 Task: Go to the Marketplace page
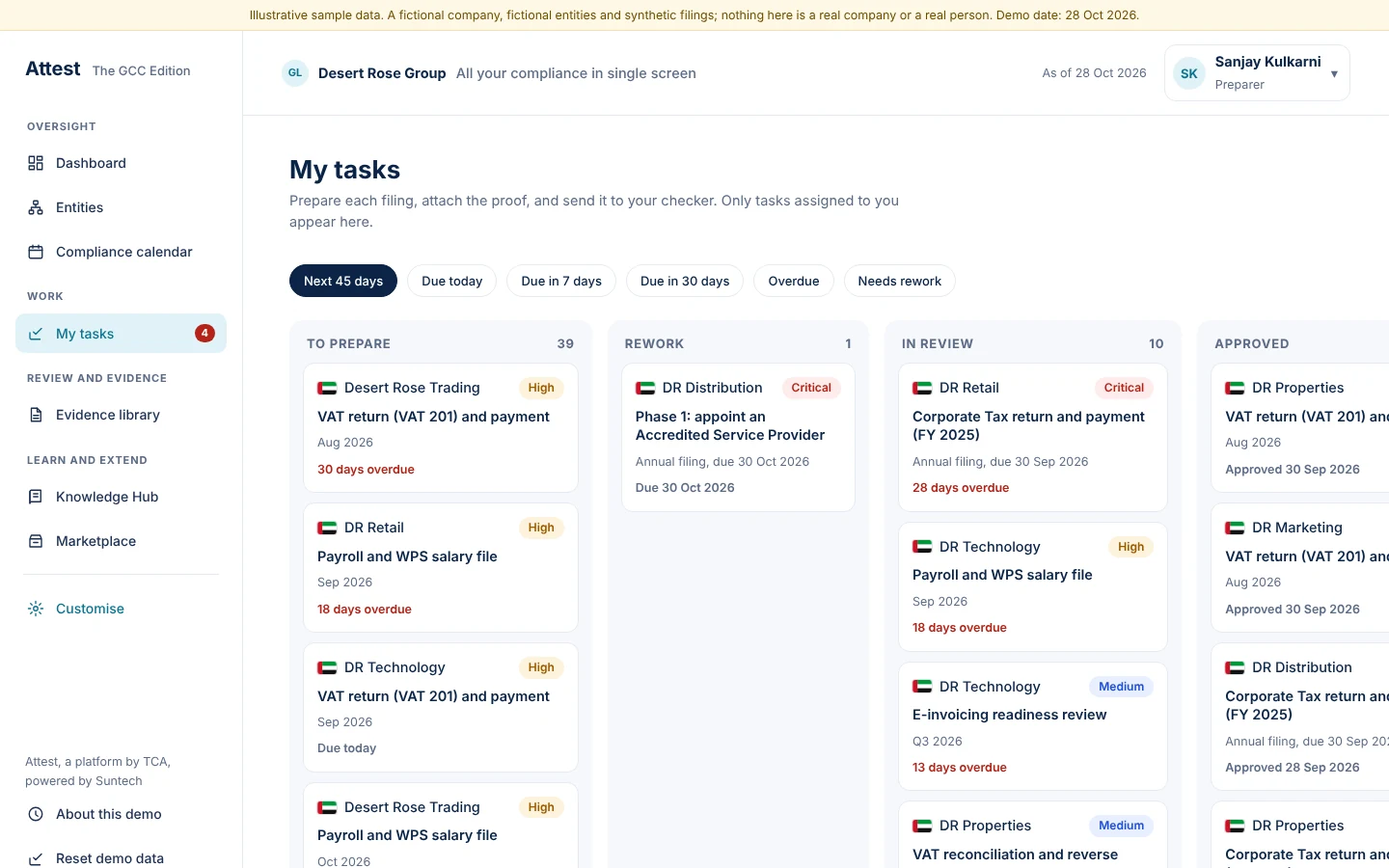pos(121,541)
